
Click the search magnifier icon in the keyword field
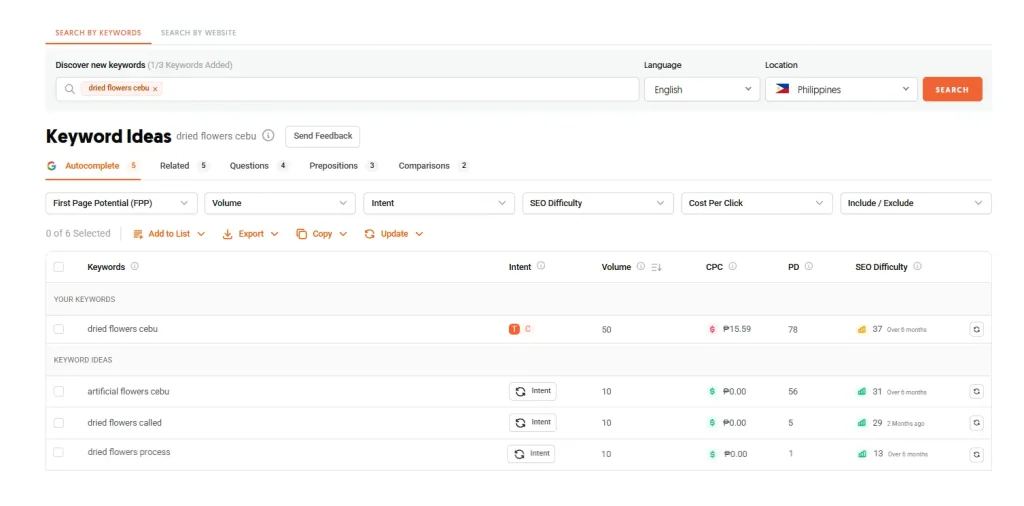click(70, 89)
